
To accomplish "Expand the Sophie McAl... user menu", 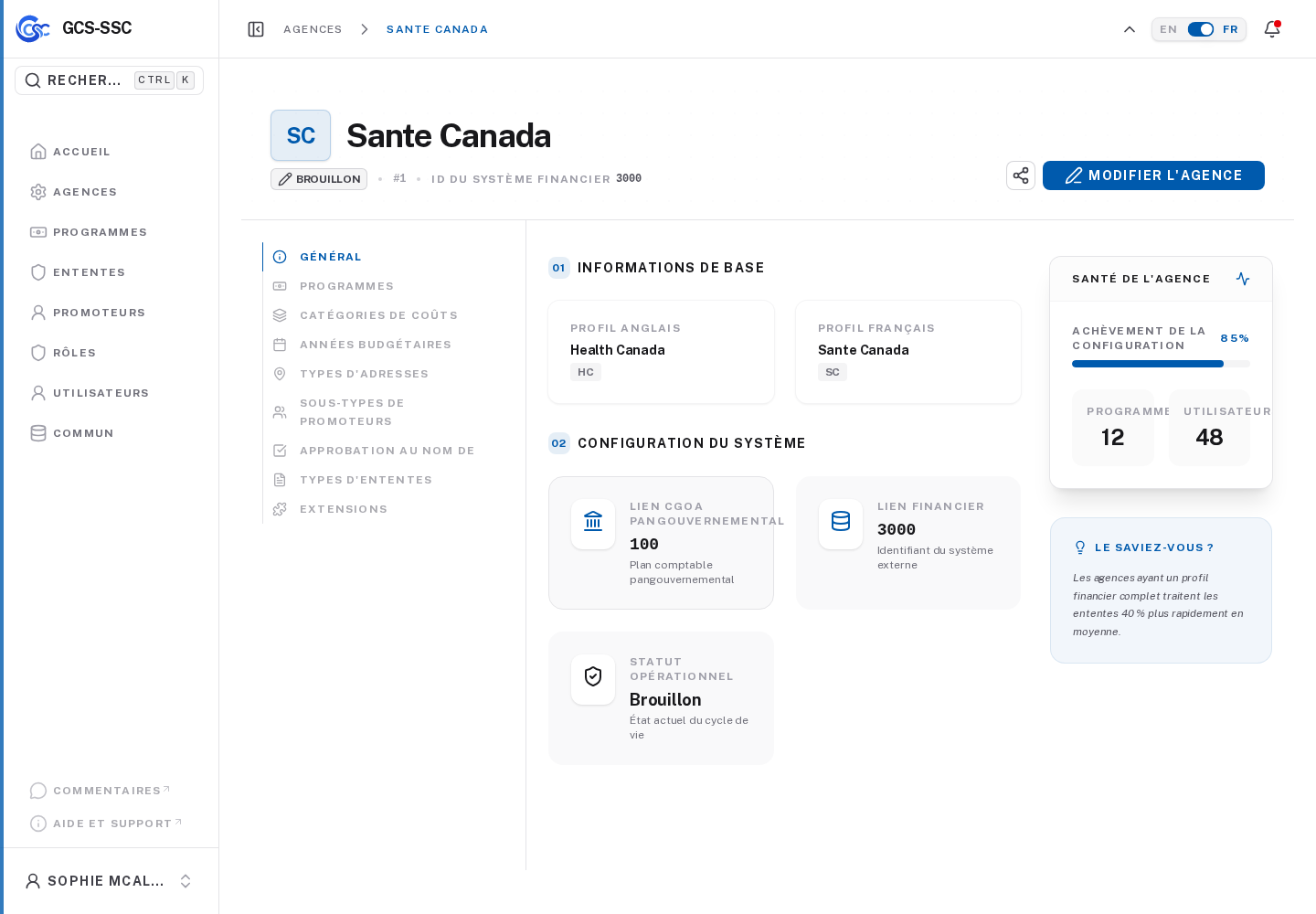I will (x=110, y=881).
